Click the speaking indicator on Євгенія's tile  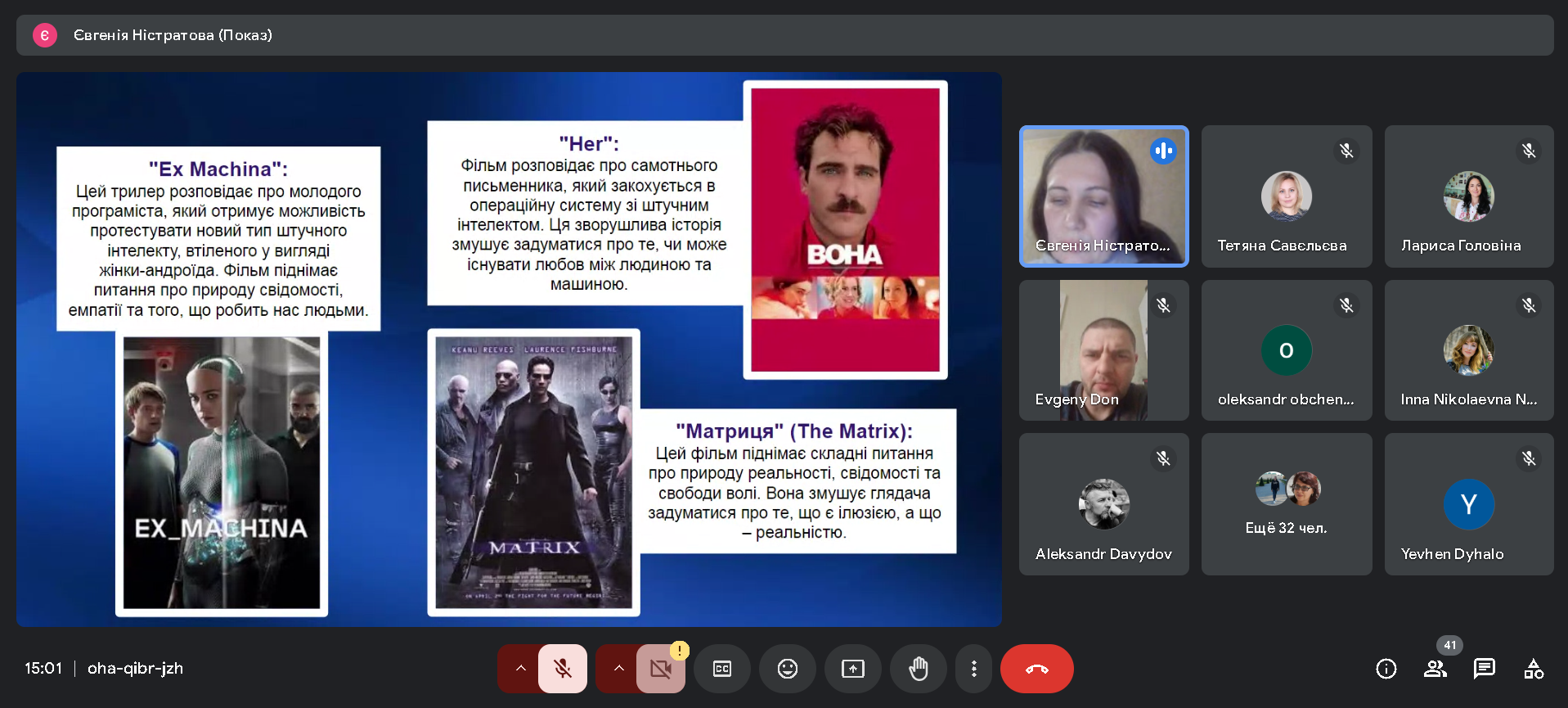[1163, 151]
